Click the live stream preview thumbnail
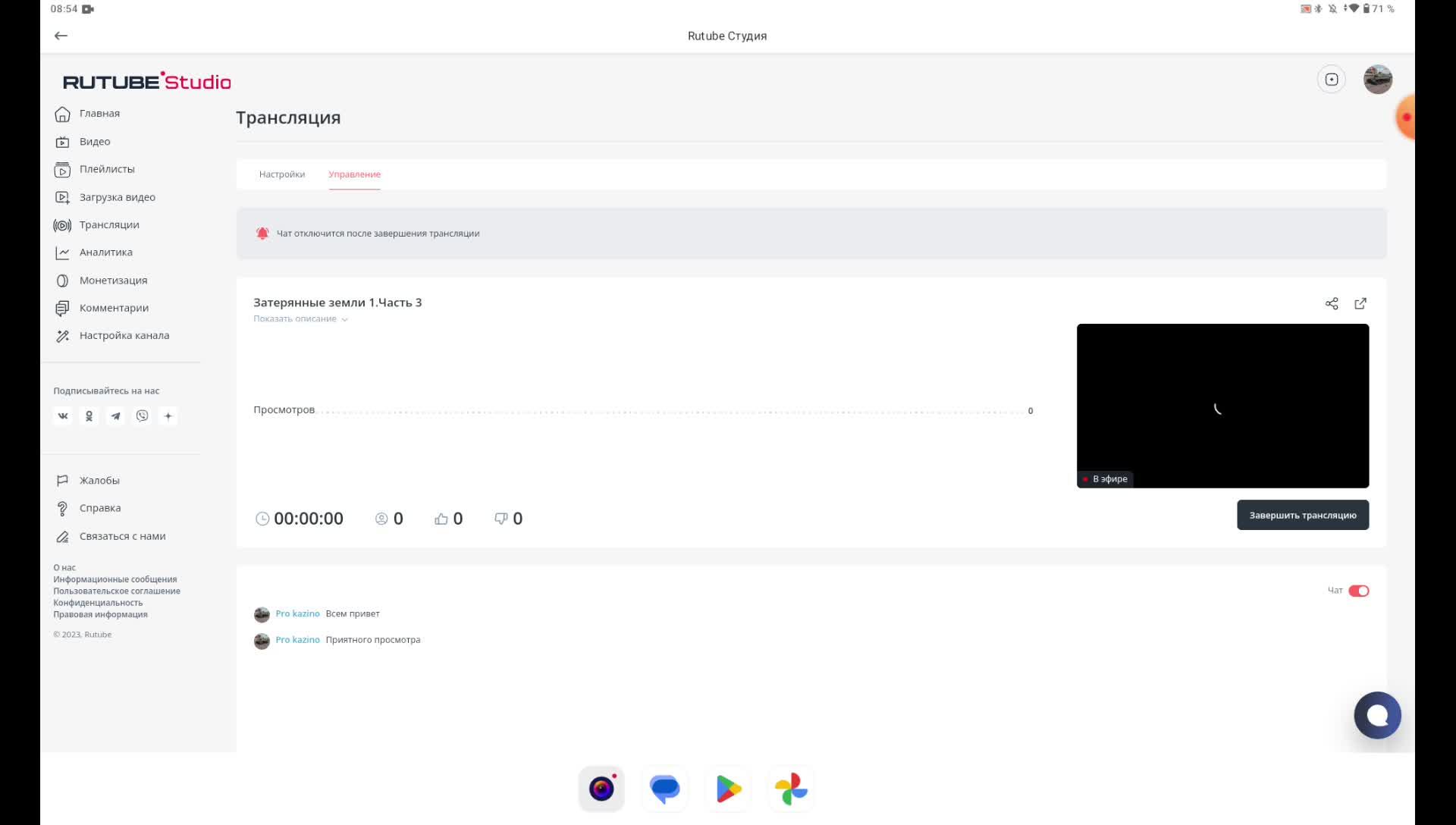This screenshot has width=1456, height=825. (x=1222, y=406)
